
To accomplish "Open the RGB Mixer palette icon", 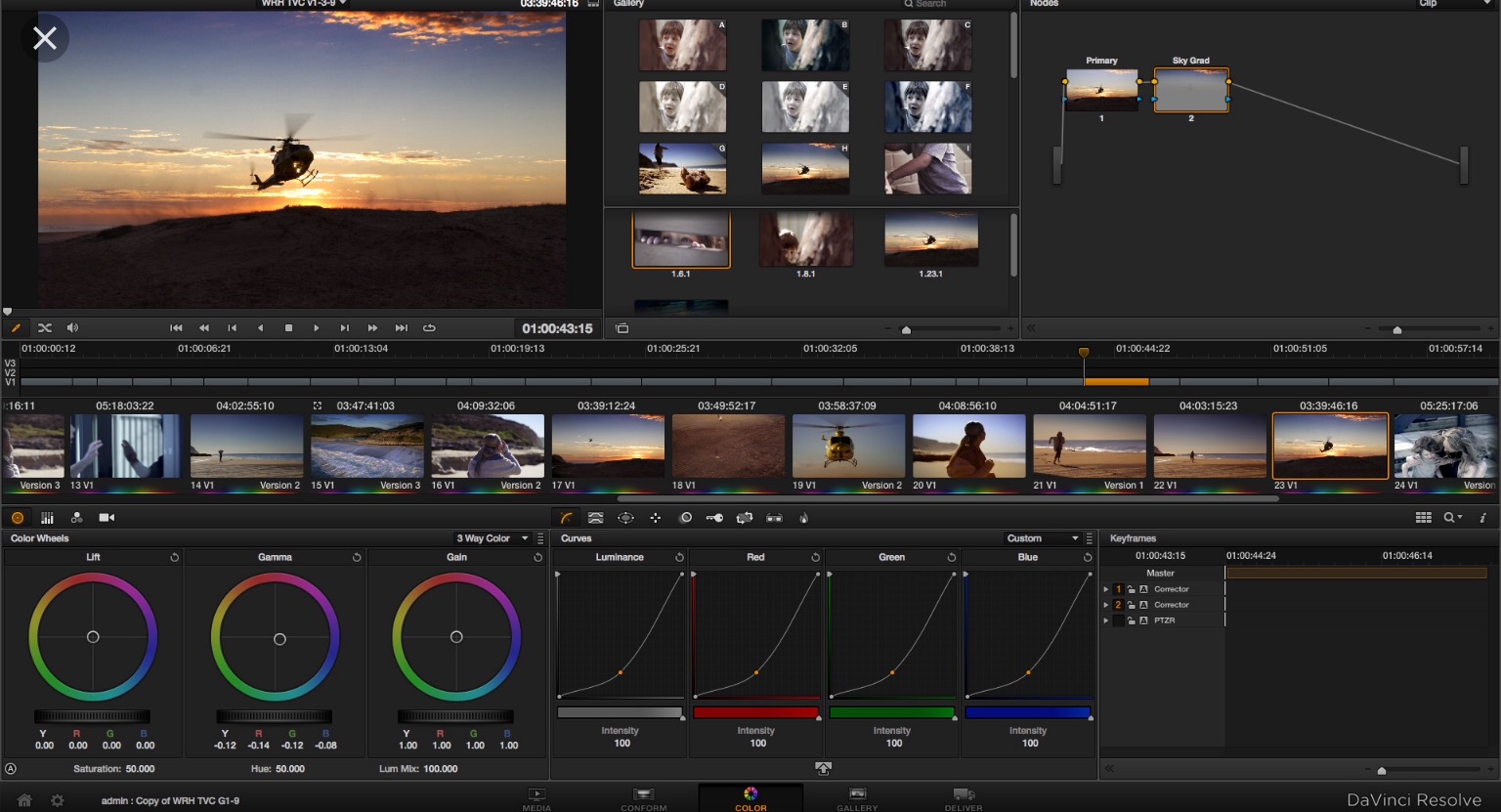I will click(76, 517).
